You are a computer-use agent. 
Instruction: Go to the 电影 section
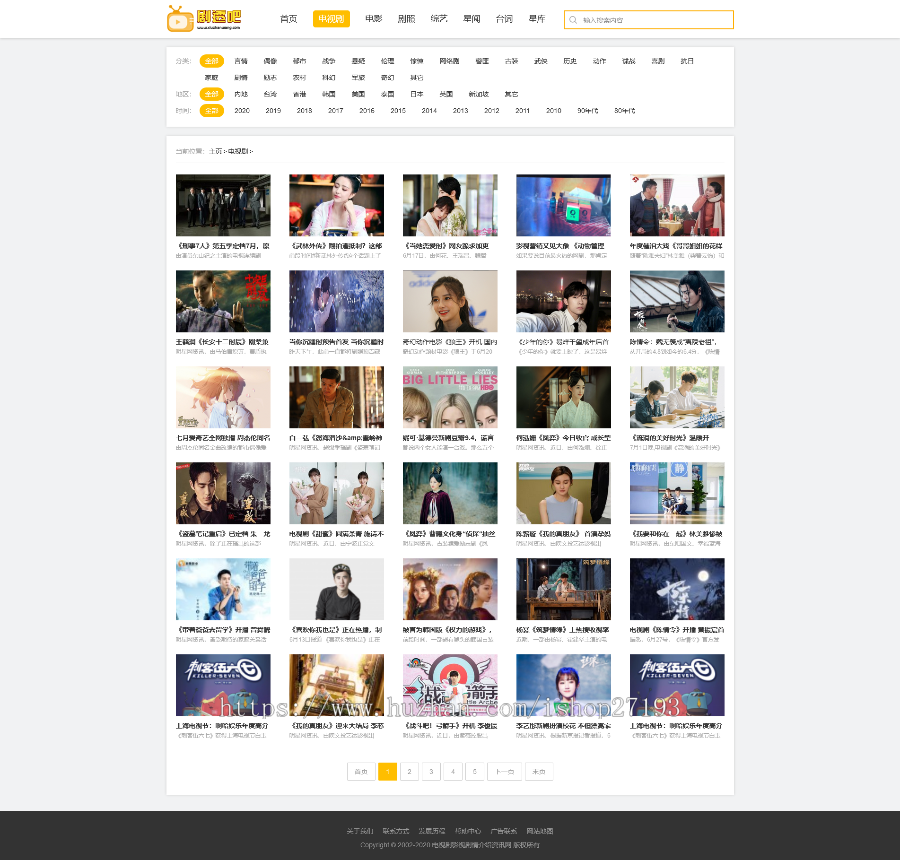pos(374,19)
